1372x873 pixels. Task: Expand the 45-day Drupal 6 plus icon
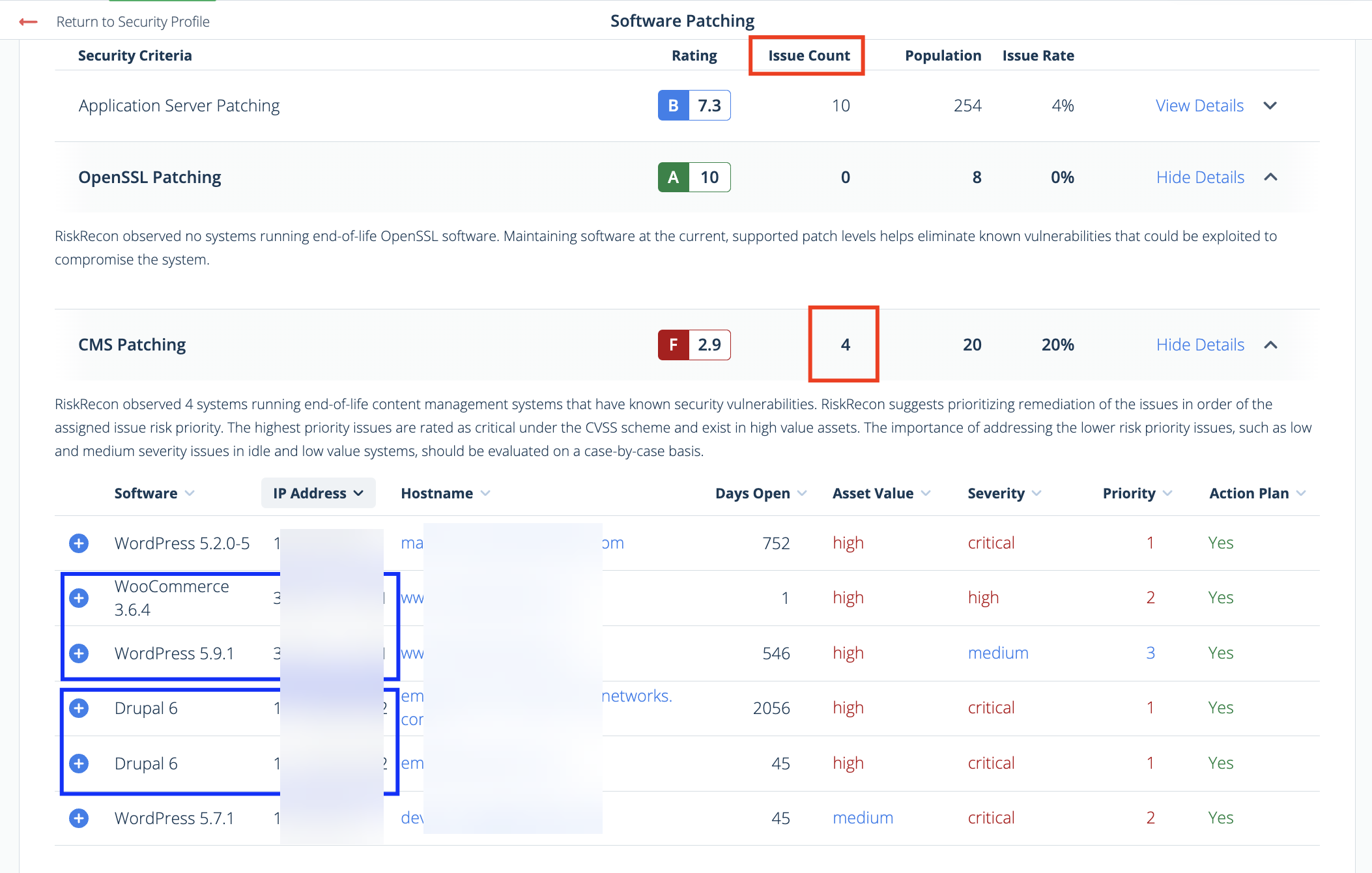pyautogui.click(x=79, y=763)
